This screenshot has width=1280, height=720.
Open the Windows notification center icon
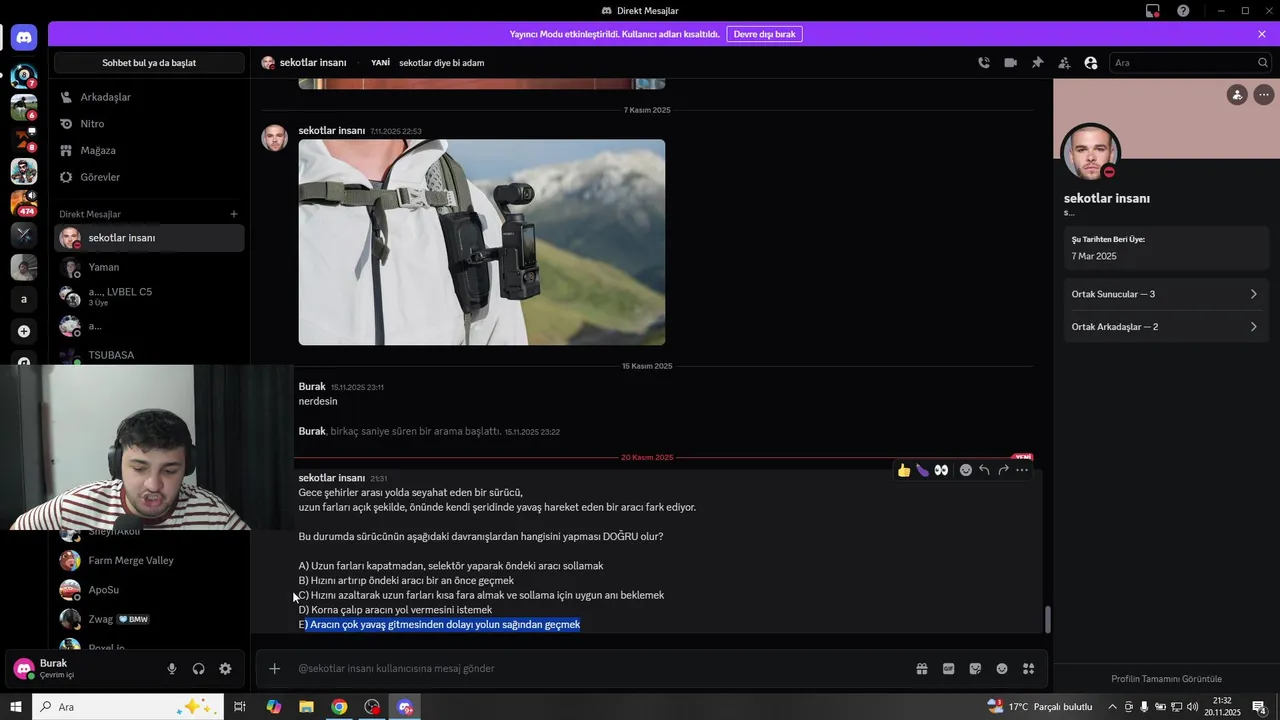point(1260,707)
